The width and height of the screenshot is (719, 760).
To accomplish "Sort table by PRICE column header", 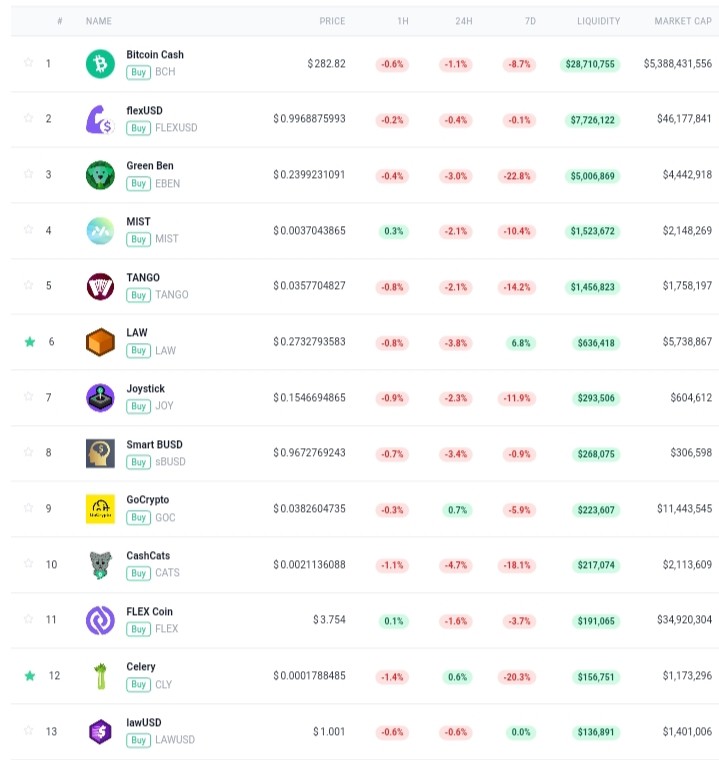I will point(332,21).
